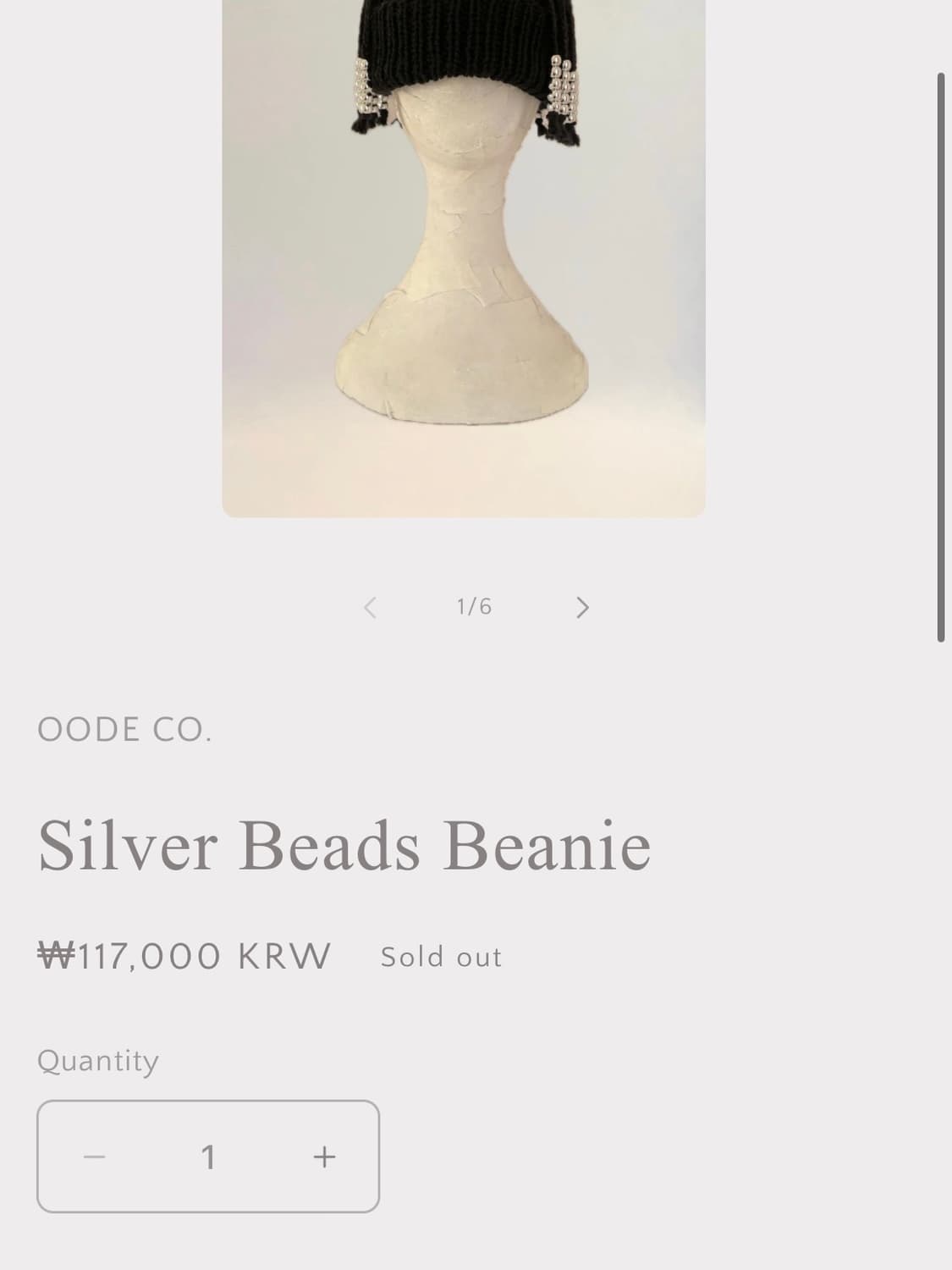Click the KRW currency code
This screenshot has width=952, height=1270.
click(283, 957)
